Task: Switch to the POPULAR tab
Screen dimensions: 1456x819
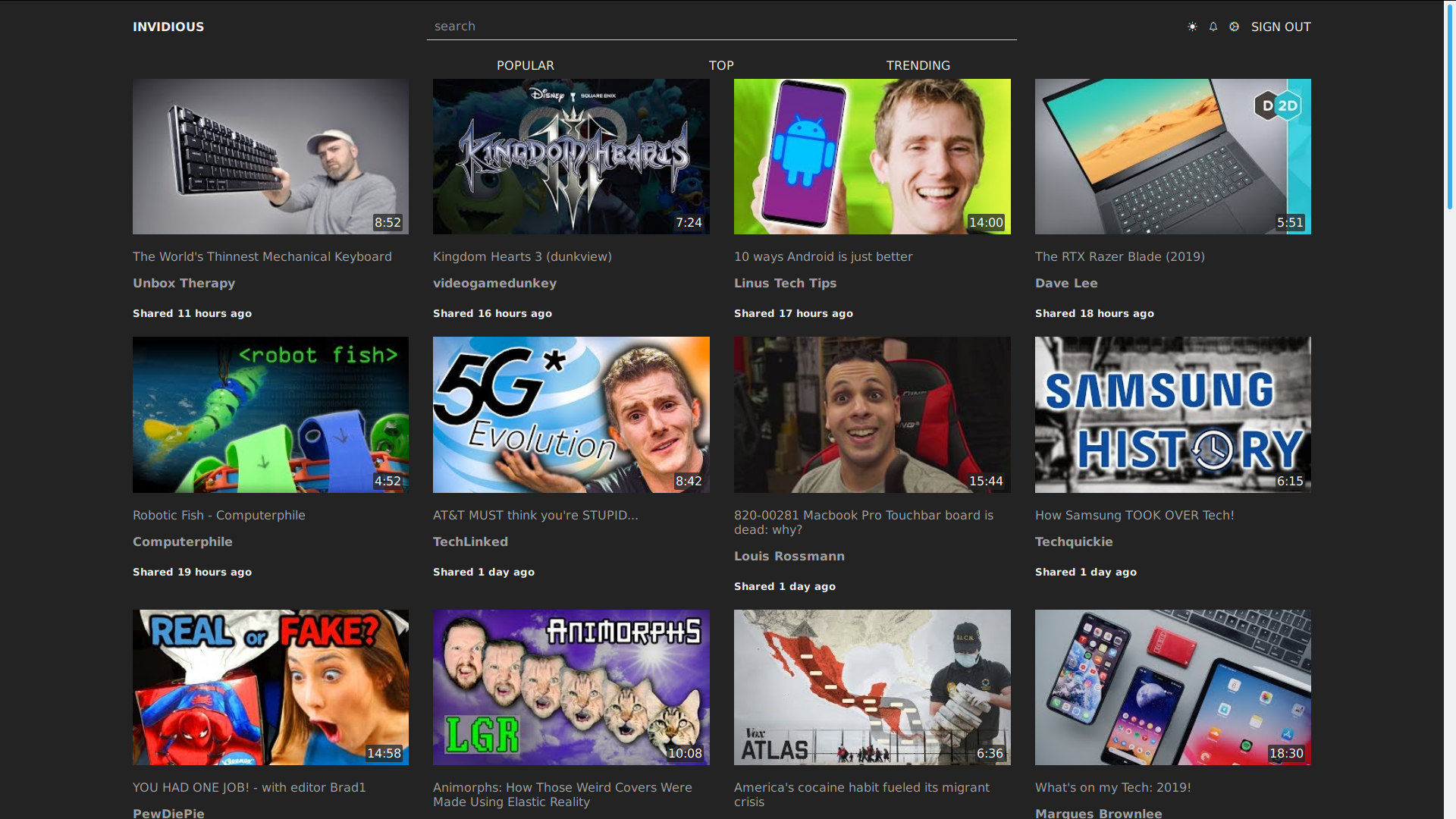Action: pyautogui.click(x=525, y=65)
